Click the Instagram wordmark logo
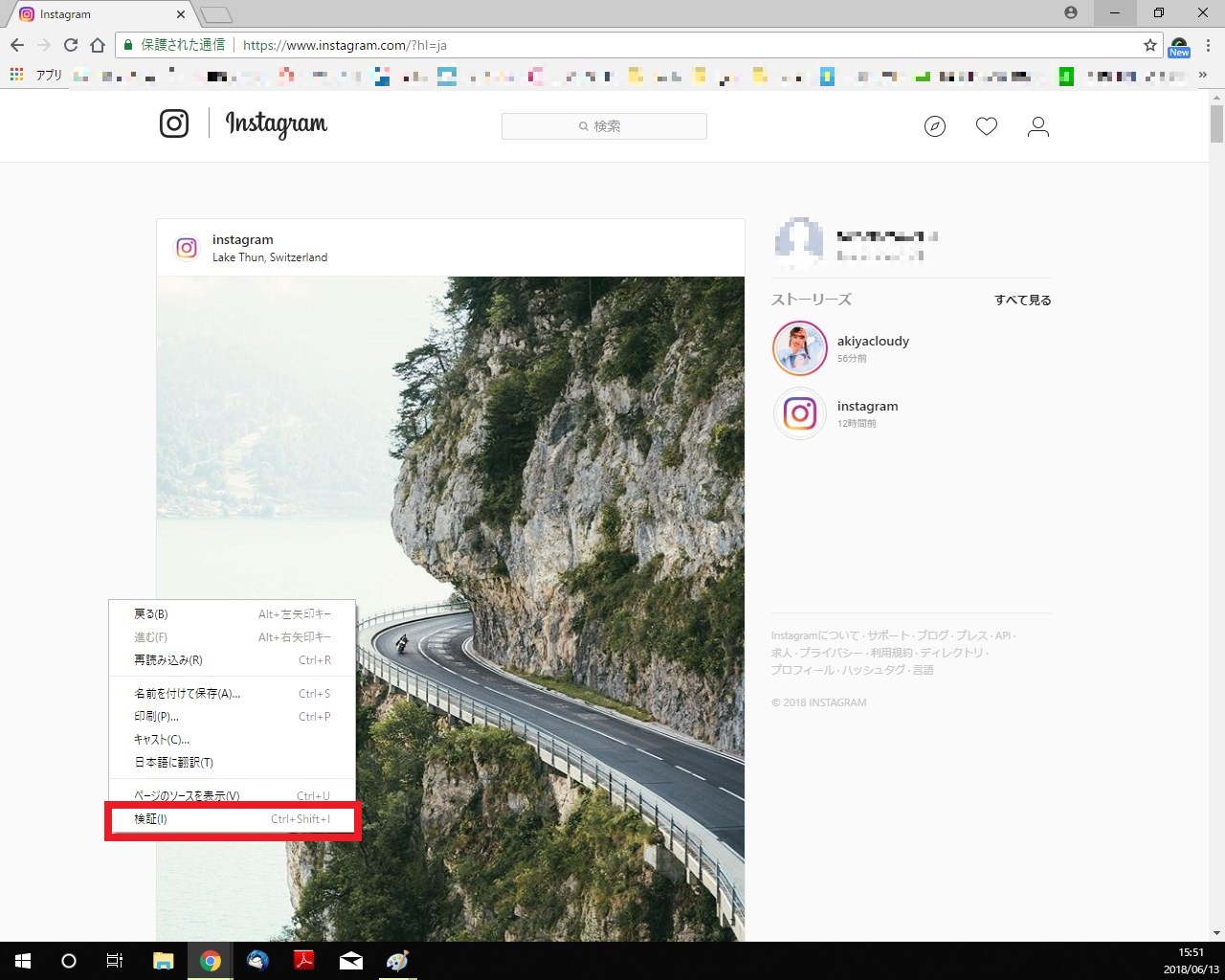 (277, 124)
